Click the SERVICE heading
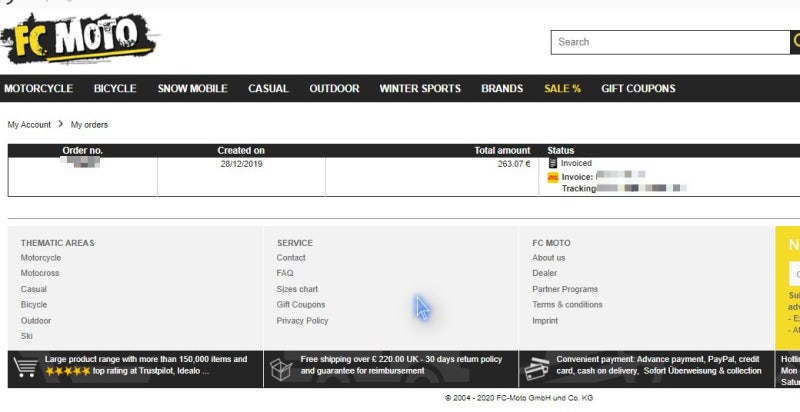This screenshot has height=412, width=800. click(x=295, y=243)
